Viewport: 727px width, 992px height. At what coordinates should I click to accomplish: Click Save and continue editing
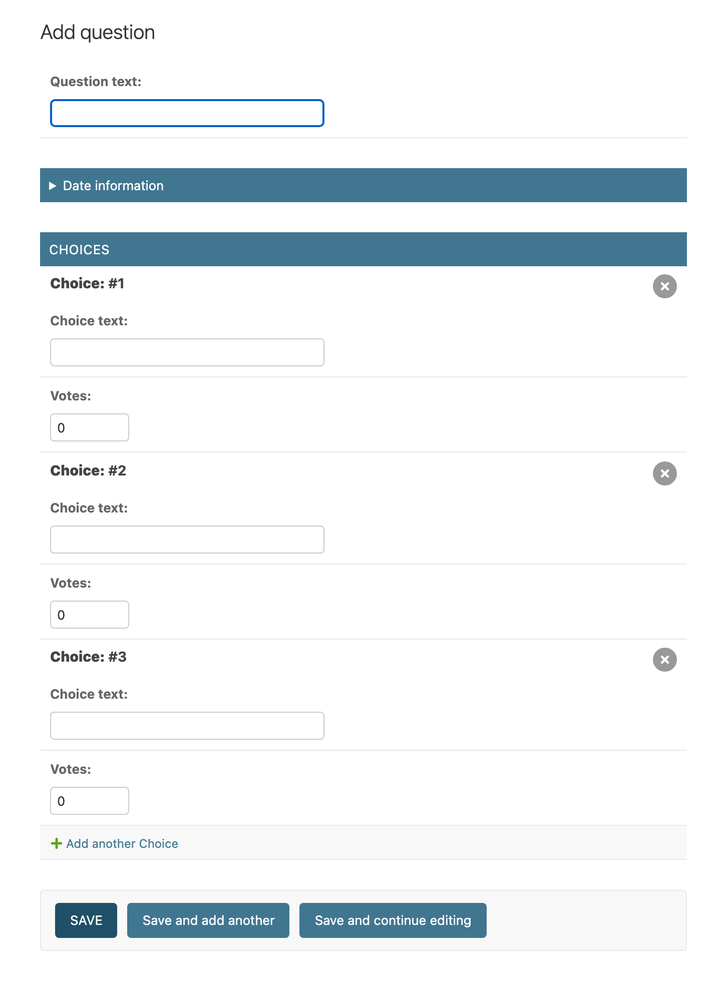coord(392,920)
